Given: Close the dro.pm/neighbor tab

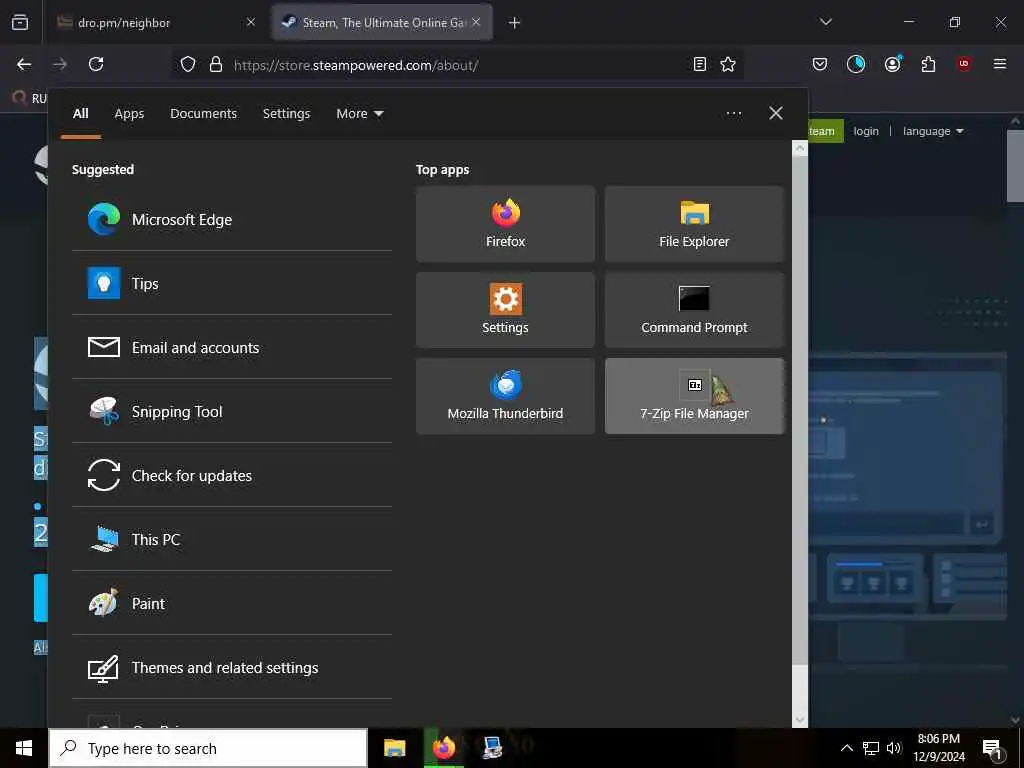Looking at the screenshot, I should (251, 23).
